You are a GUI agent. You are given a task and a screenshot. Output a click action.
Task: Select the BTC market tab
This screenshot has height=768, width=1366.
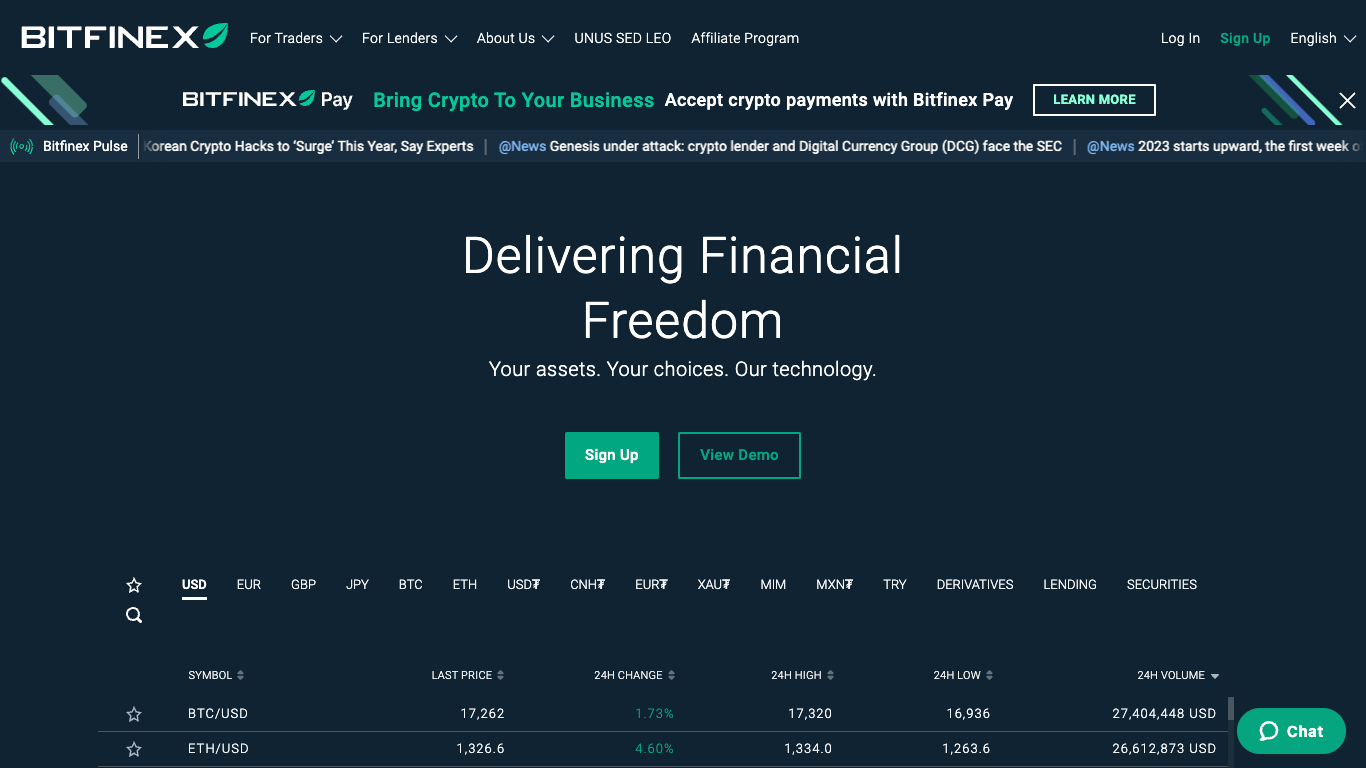point(411,585)
